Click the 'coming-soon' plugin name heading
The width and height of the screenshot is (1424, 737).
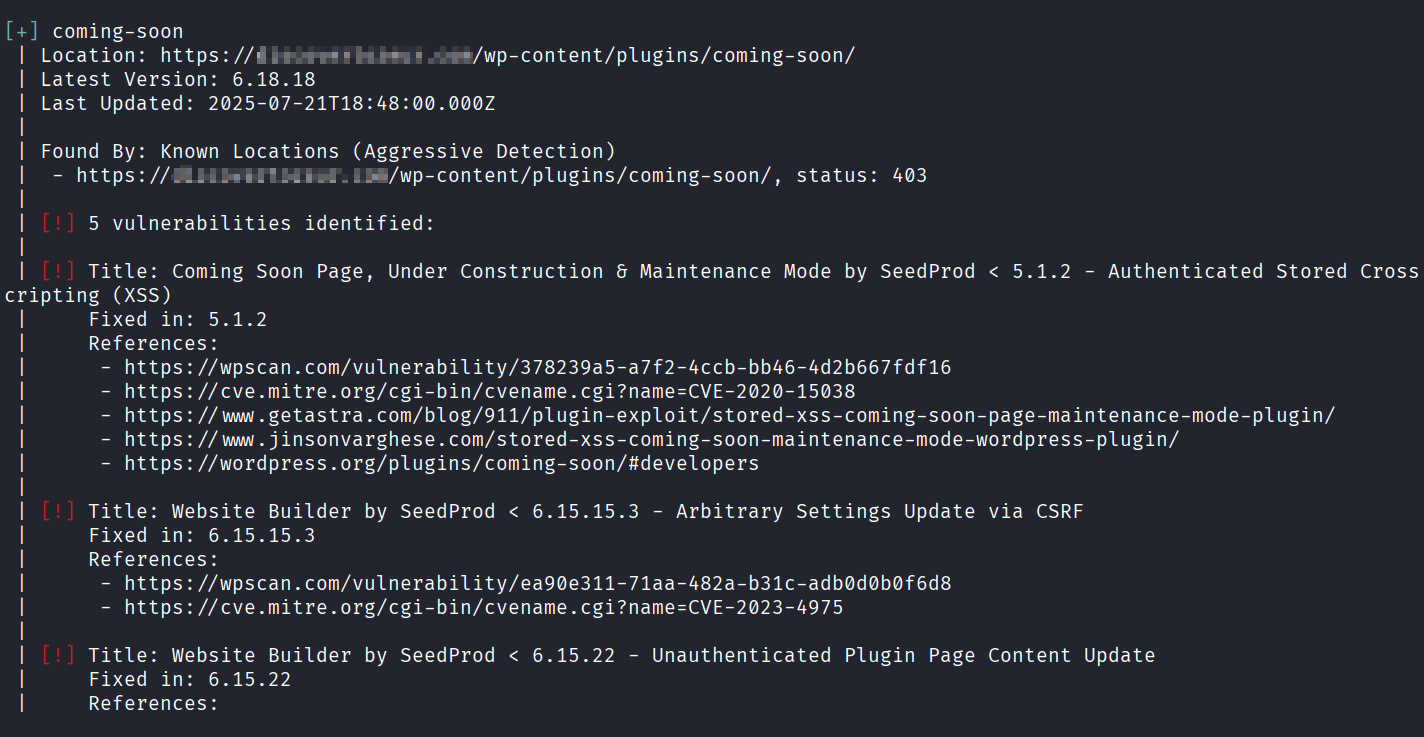click(x=118, y=32)
